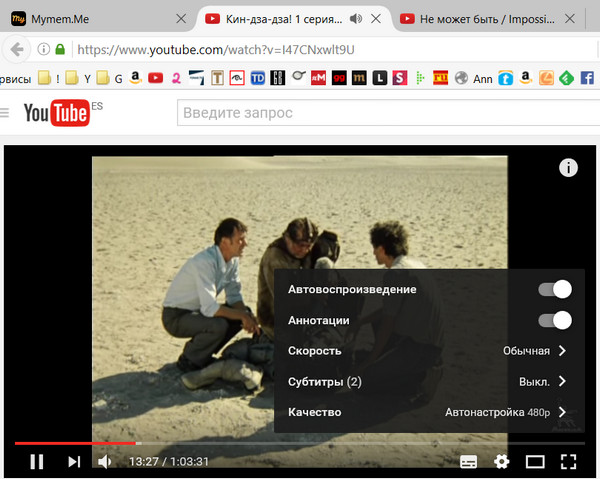
Task: Go back with browser back arrow
Action: pyautogui.click(x=16, y=49)
